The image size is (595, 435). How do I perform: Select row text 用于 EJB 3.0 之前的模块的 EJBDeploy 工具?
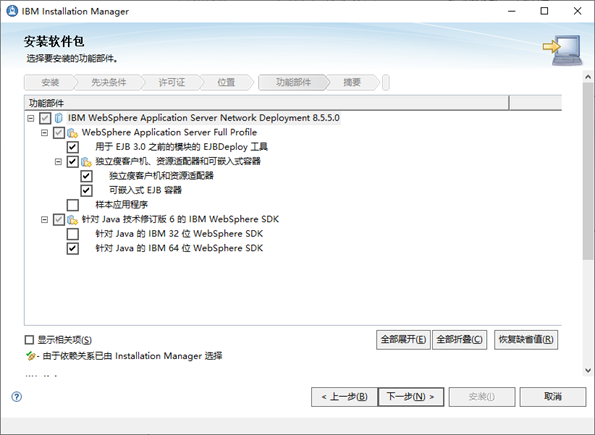pos(181,147)
